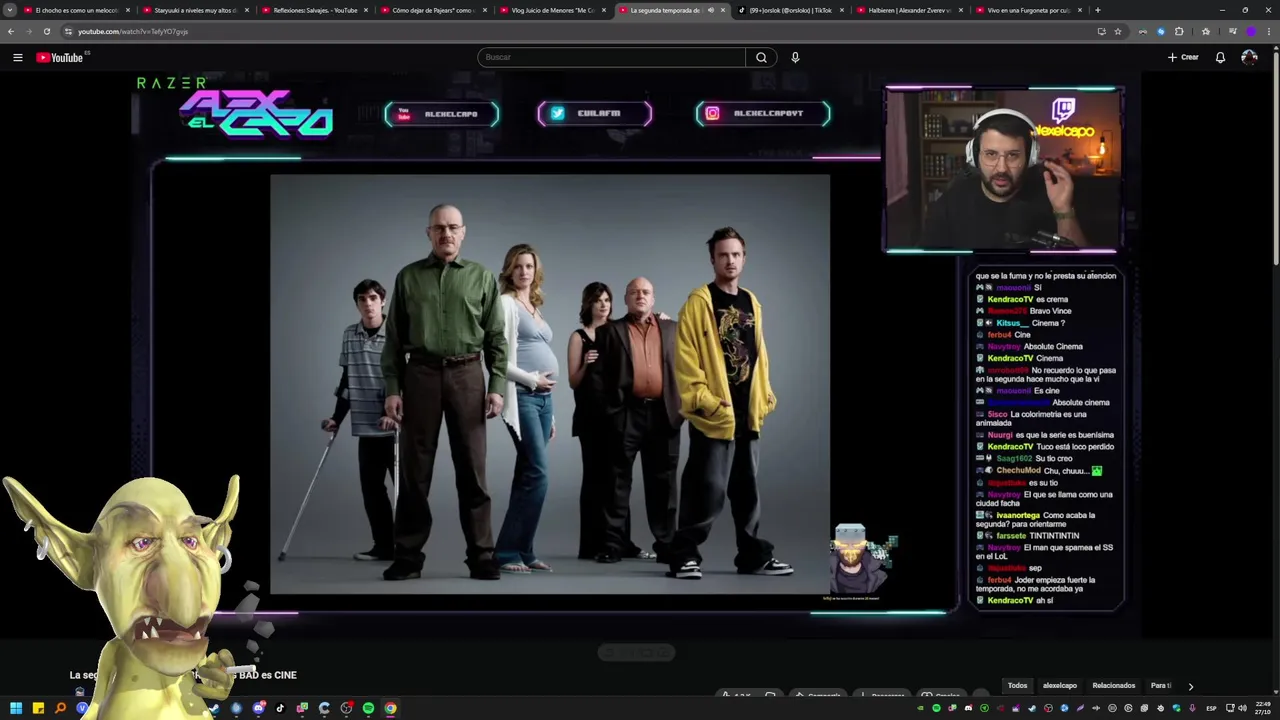1280x720 pixels.
Task: Open Discord from the taskbar
Action: [x=258, y=708]
